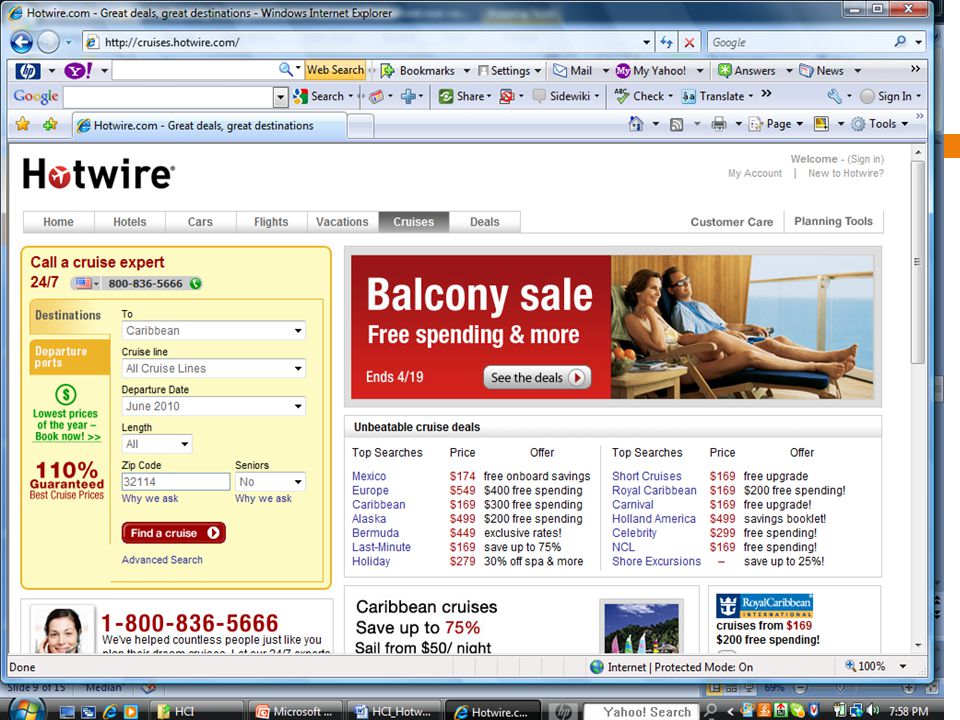This screenshot has height=720, width=960.
Task: Click the Zip Code input field
Action: tap(176, 482)
